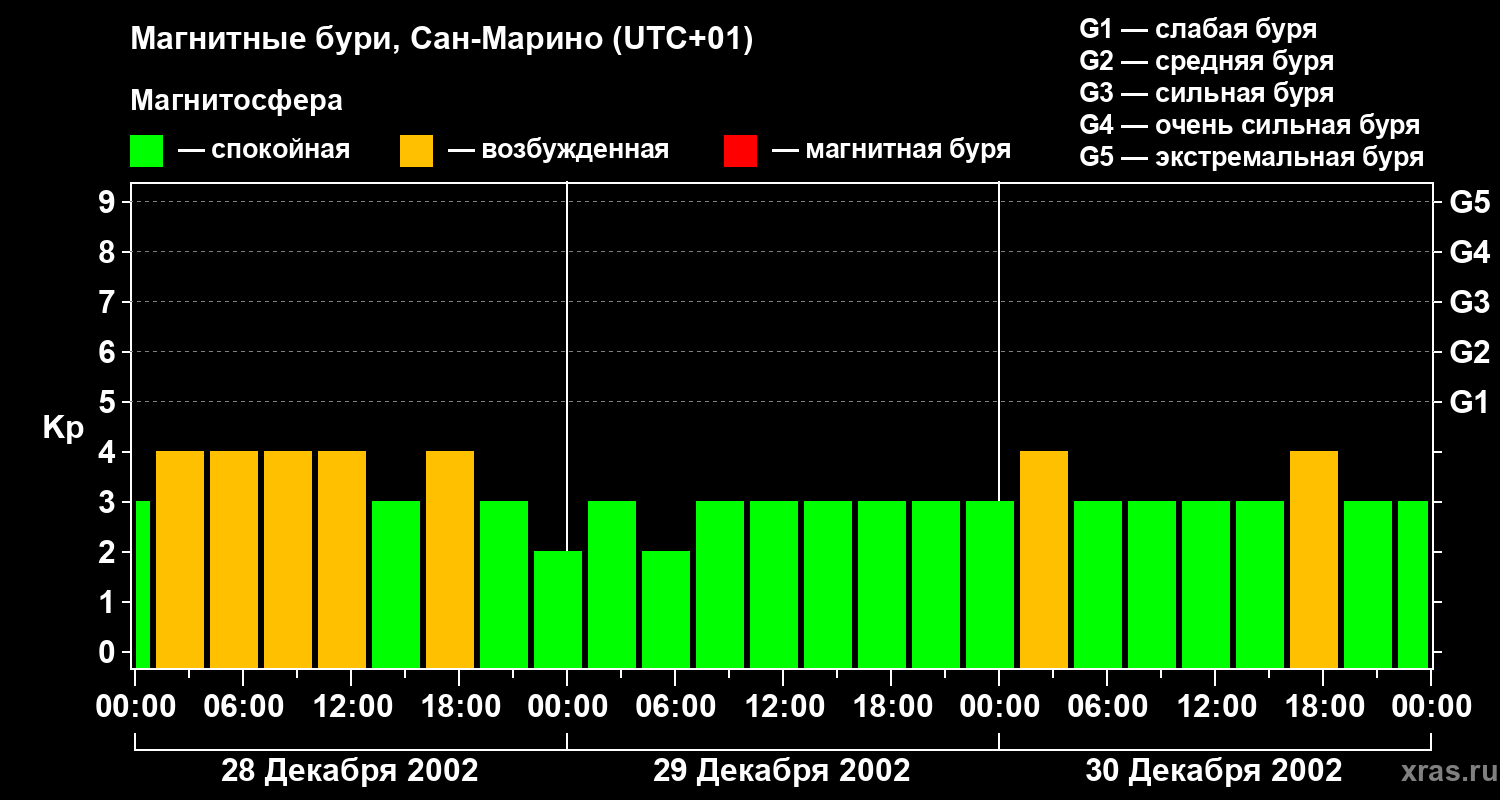Click '06:00' time label under 29 December

(x=676, y=706)
